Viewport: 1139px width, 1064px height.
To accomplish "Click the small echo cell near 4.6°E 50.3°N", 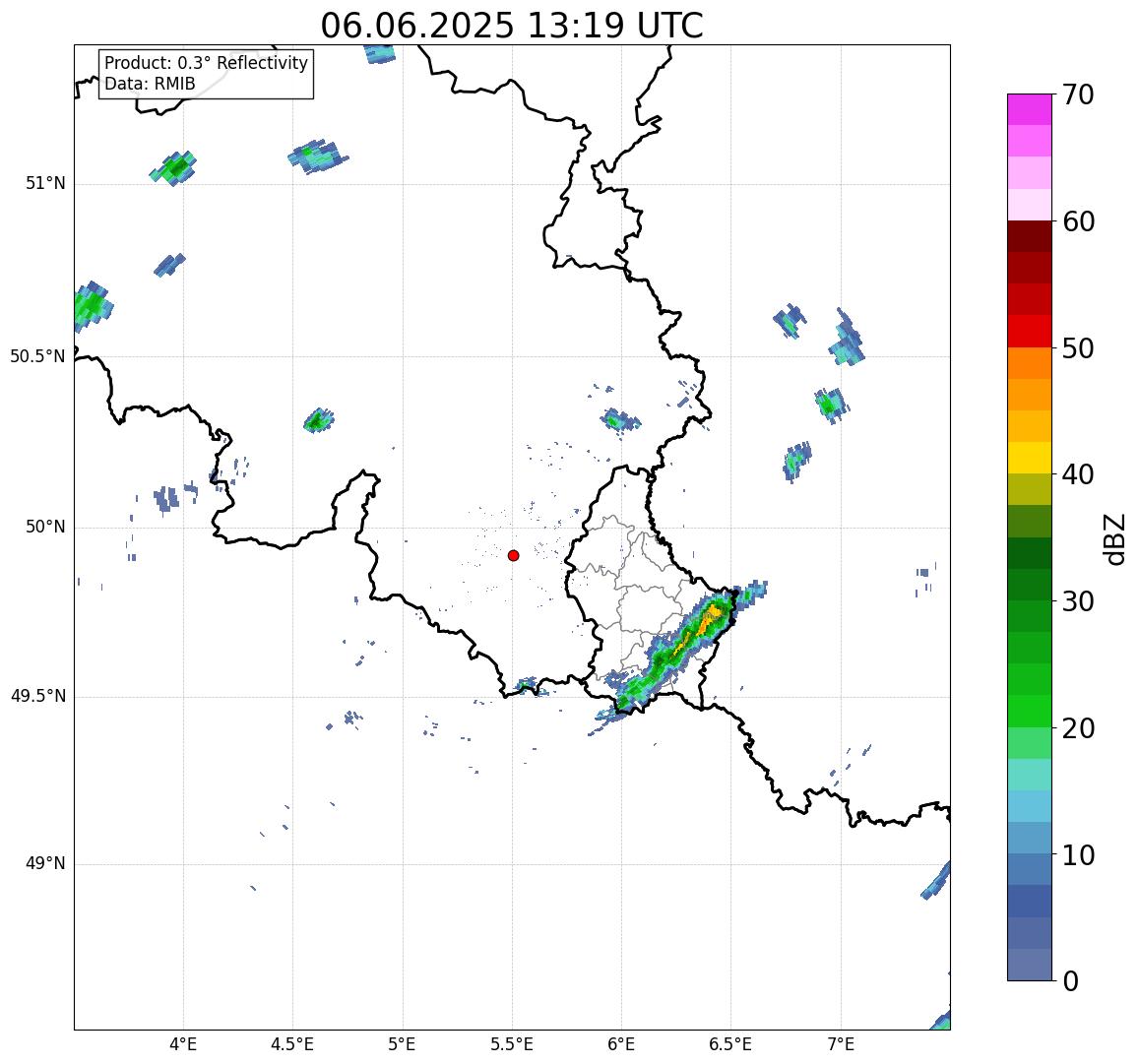I will 318,419.
